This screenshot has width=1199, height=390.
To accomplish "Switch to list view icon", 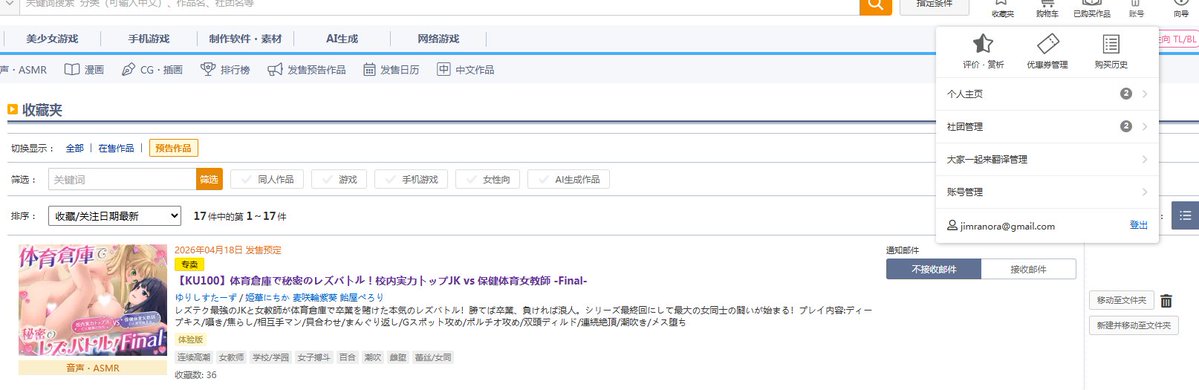I will point(1185,216).
